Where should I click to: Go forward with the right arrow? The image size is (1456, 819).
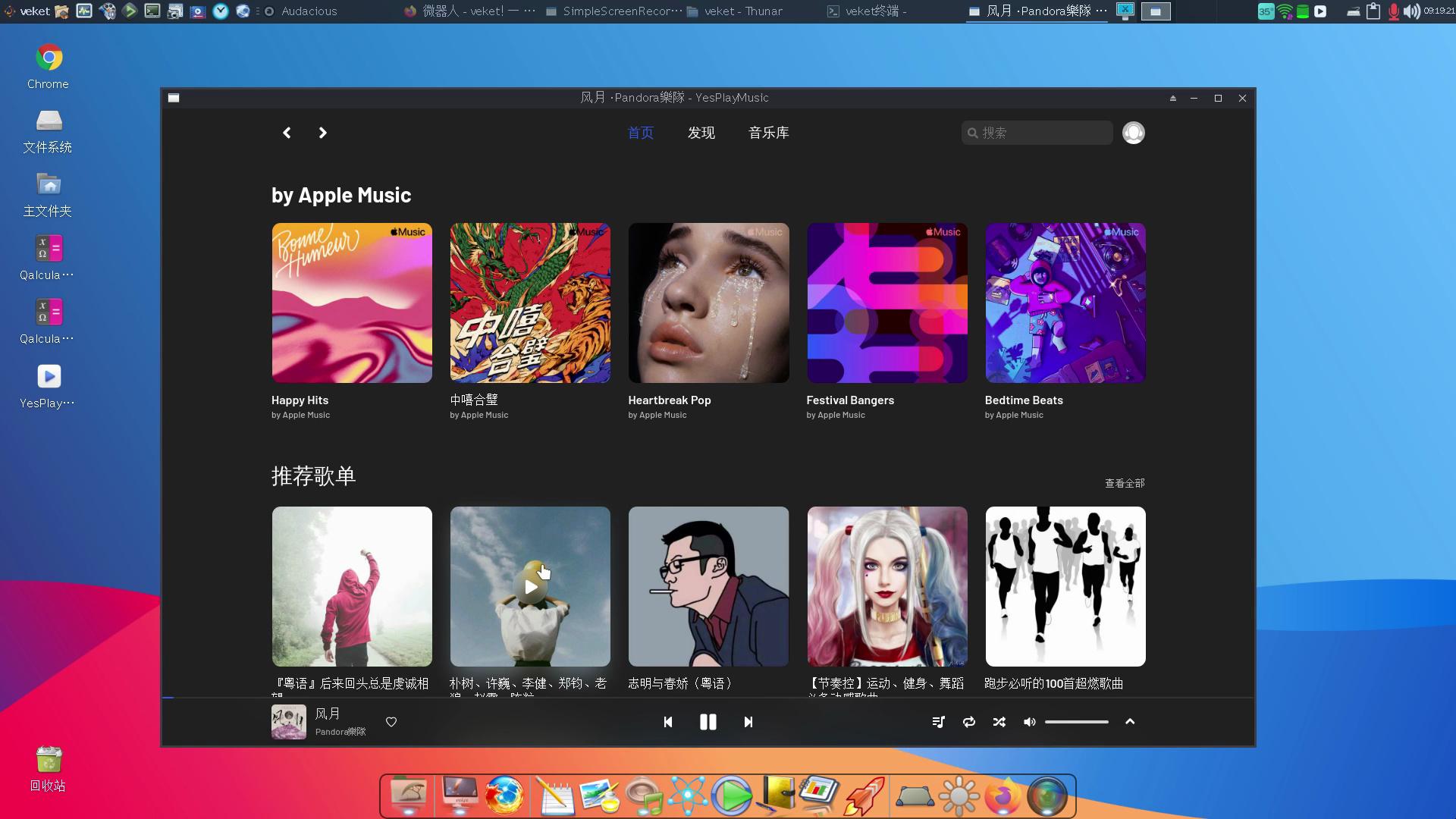tap(322, 133)
